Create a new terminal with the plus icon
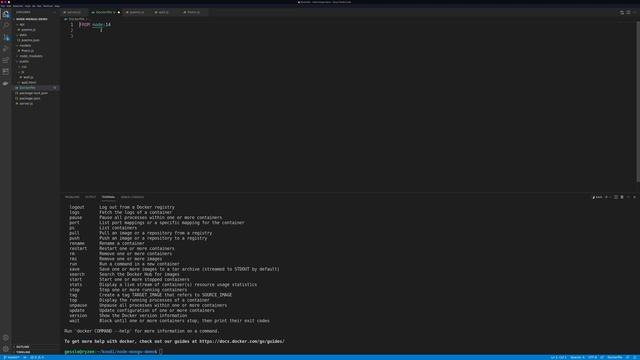The height and width of the screenshot is (360, 640). 607,197
